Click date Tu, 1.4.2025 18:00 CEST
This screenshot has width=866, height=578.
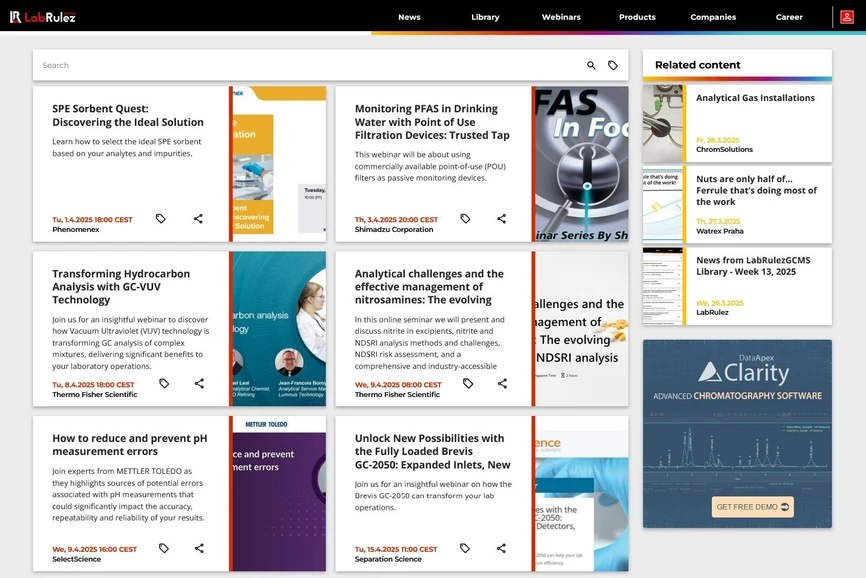(92, 220)
